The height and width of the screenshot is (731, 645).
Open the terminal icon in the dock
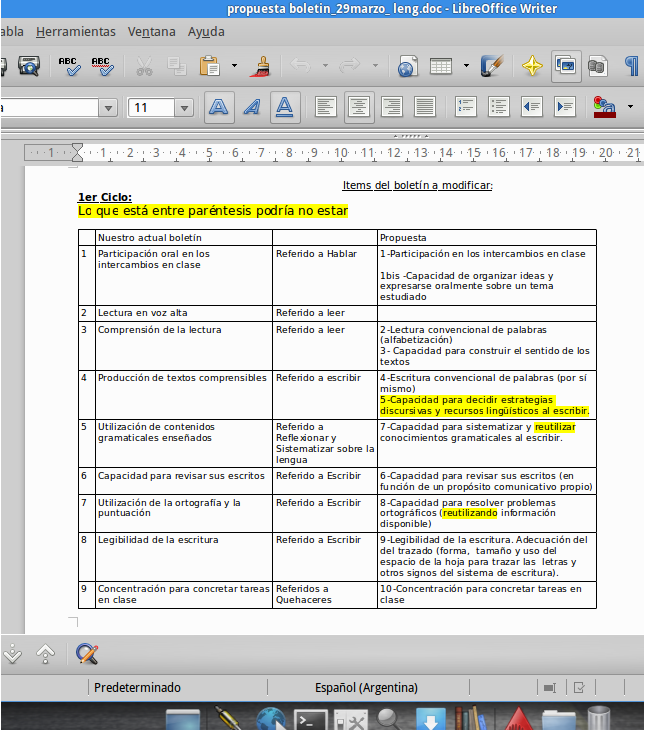click(x=312, y=720)
